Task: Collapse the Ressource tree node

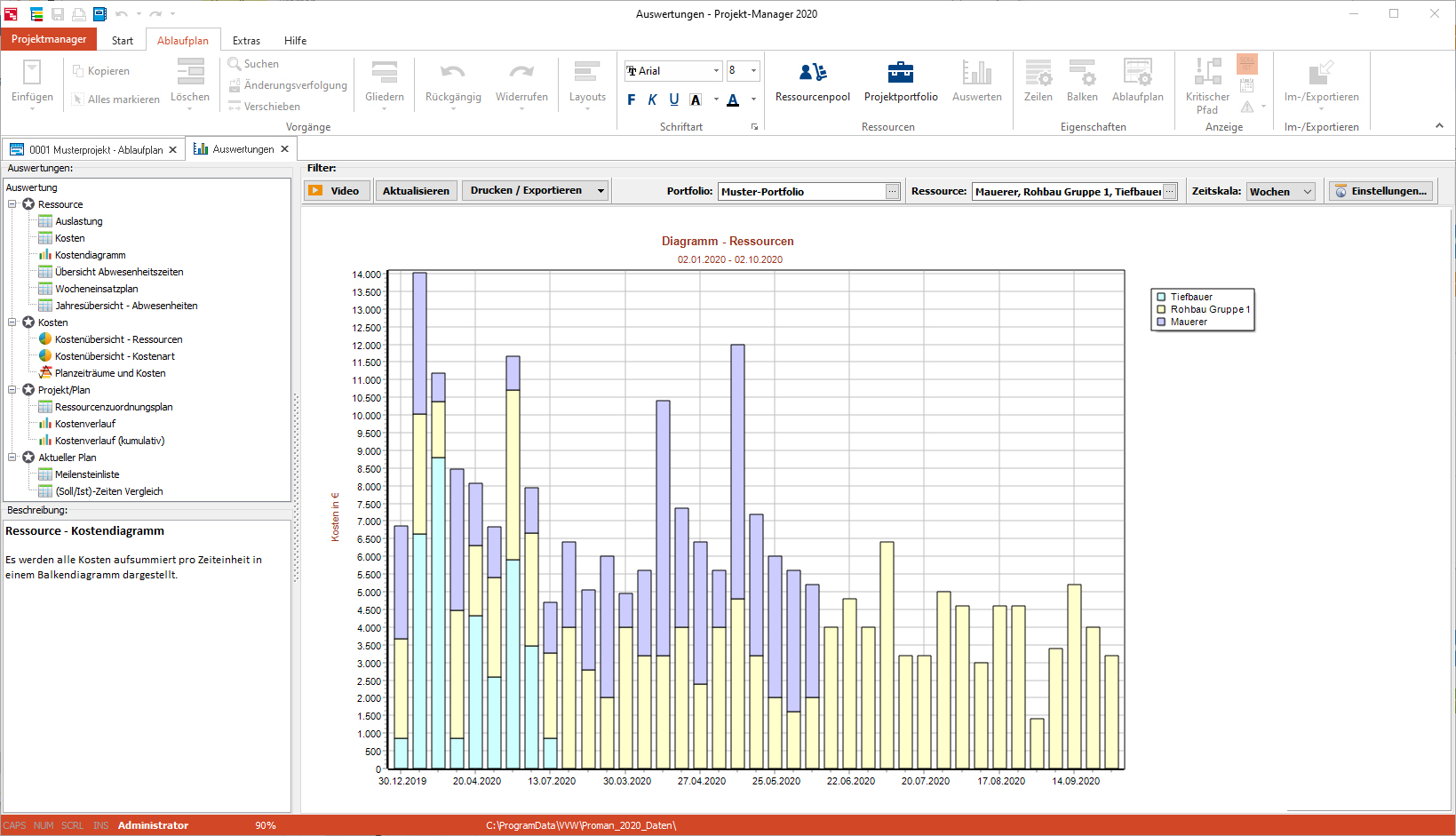Action: point(12,204)
